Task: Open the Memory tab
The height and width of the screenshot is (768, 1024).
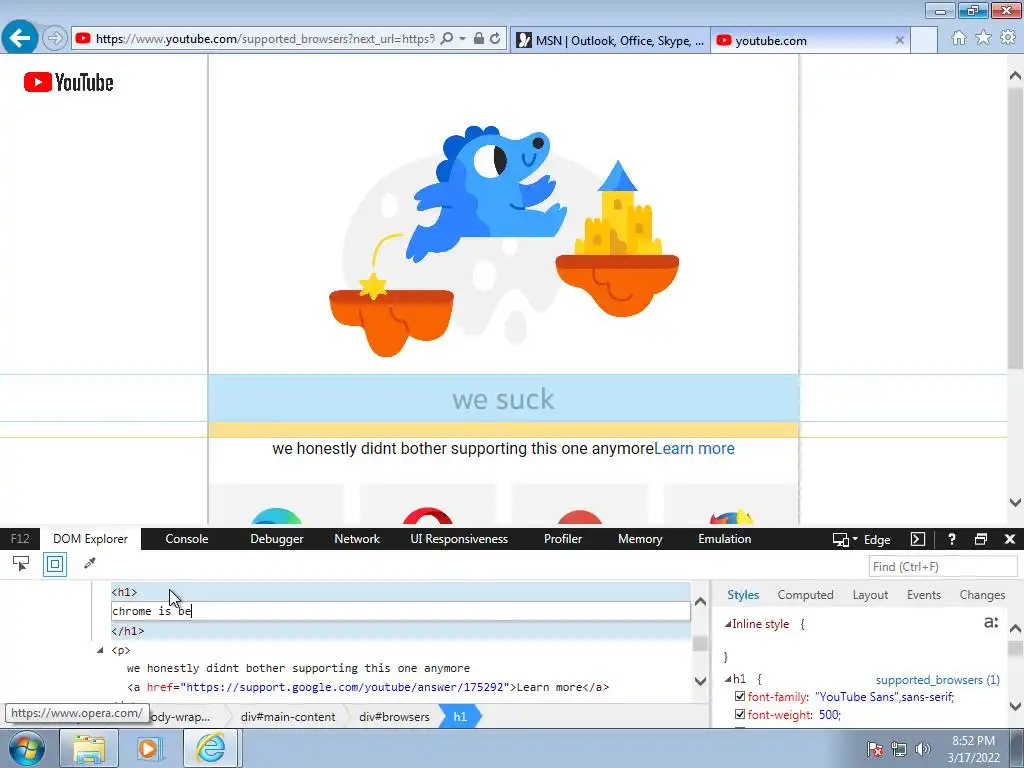Action: [x=640, y=539]
